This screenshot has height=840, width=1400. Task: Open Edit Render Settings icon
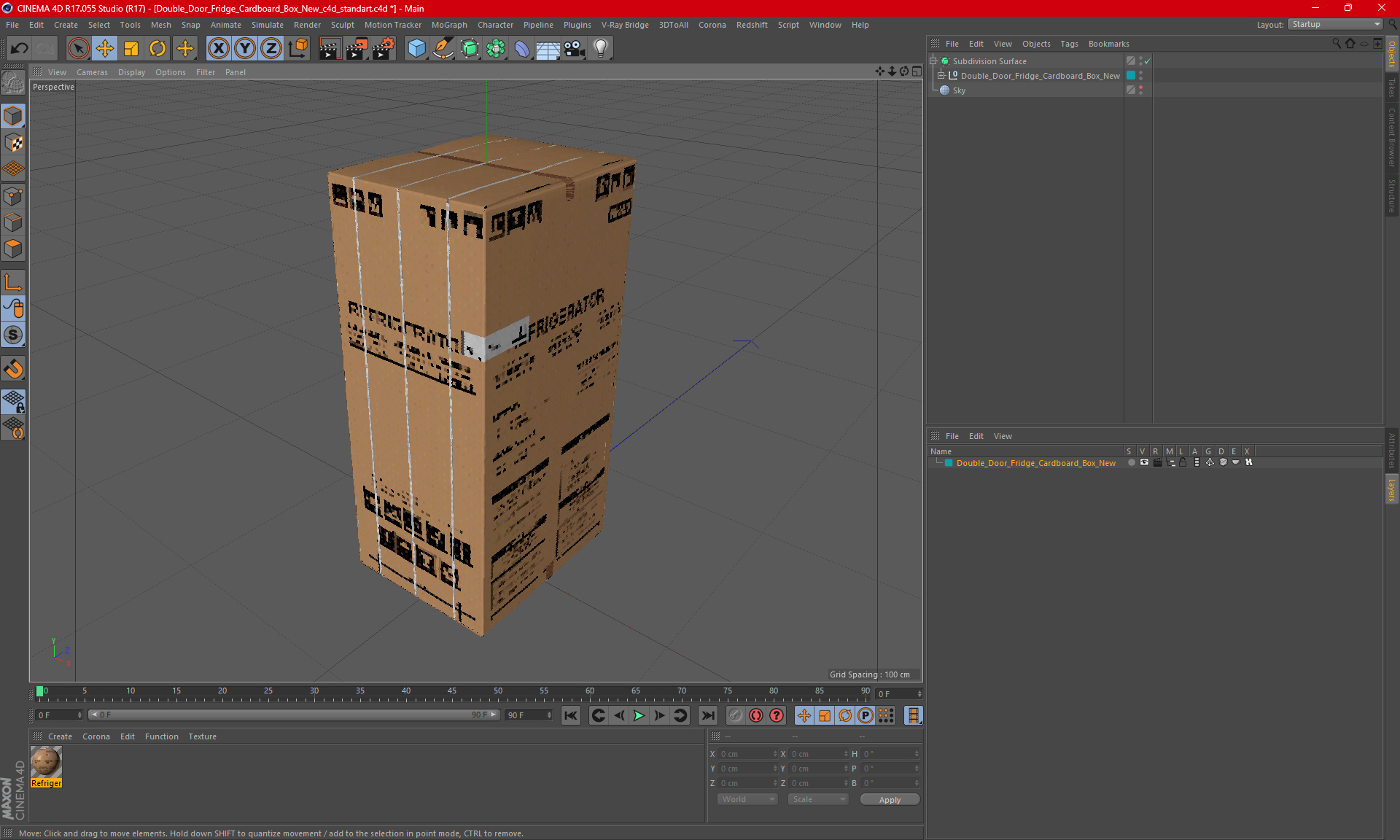[x=384, y=49]
